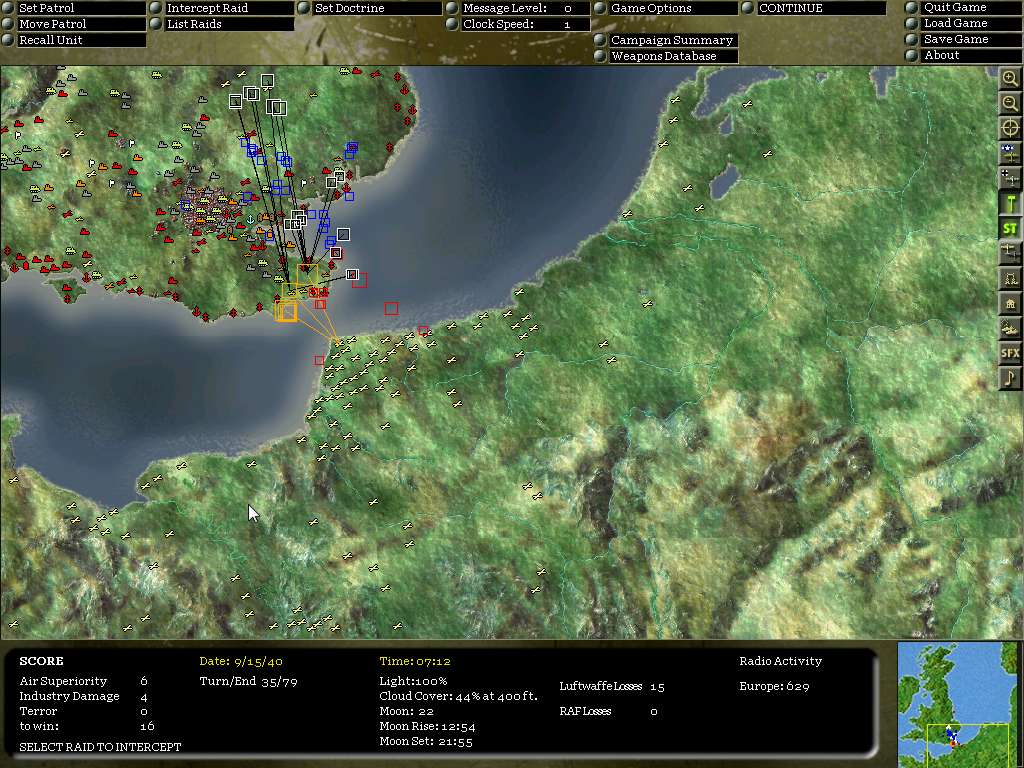Click Industry Damage score line
1024x768 pixels.
(x=84, y=696)
